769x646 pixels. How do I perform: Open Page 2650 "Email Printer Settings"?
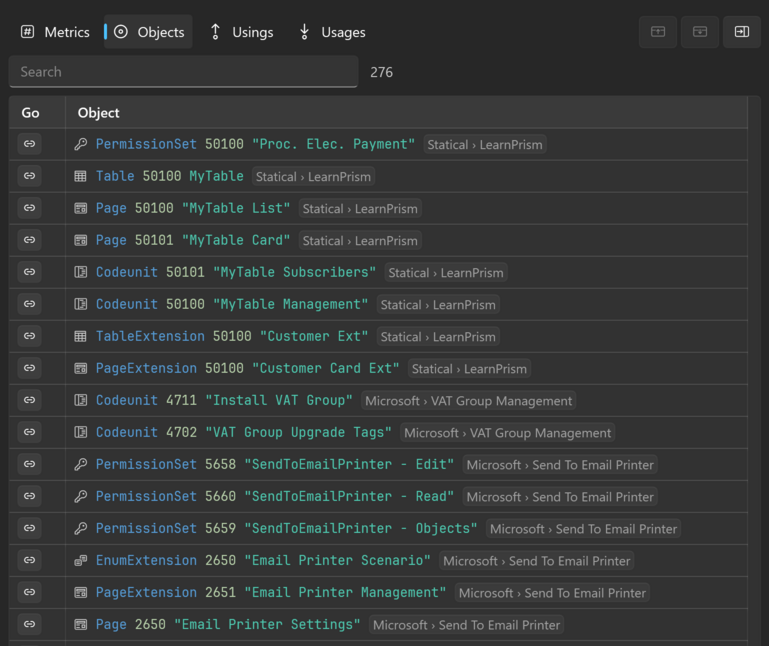(x=228, y=624)
